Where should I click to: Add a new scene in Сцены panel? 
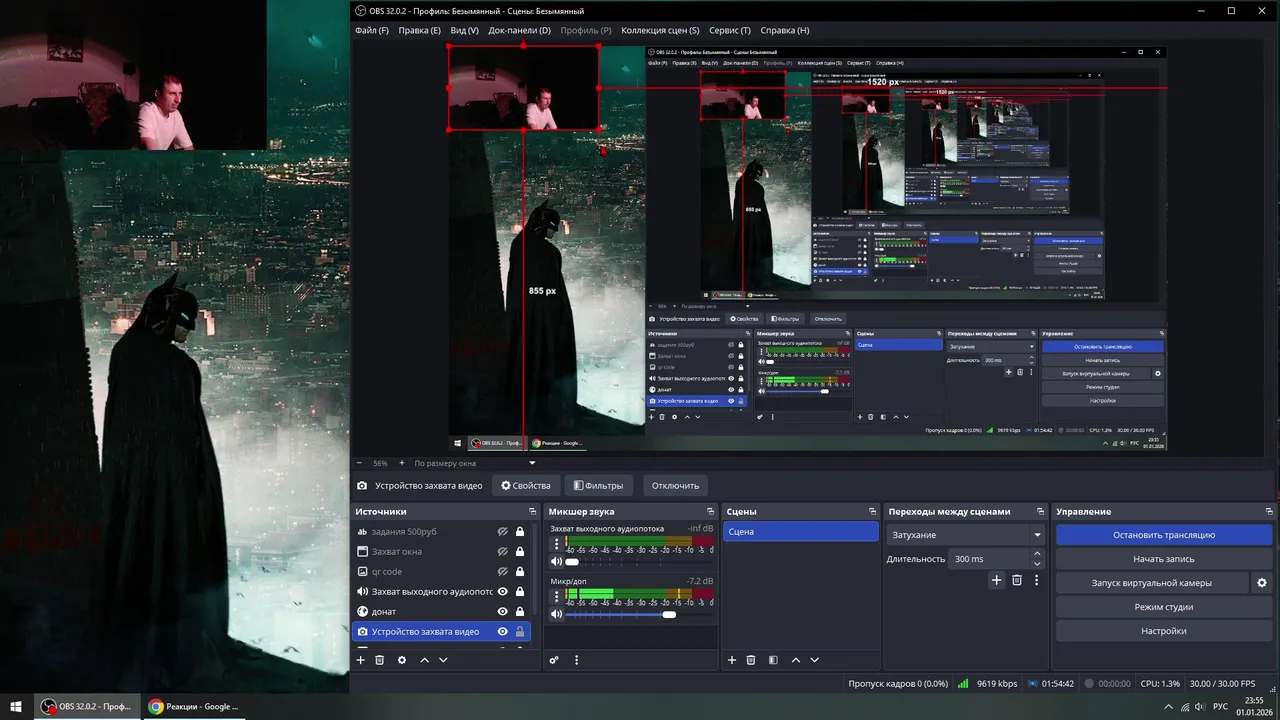click(732, 660)
